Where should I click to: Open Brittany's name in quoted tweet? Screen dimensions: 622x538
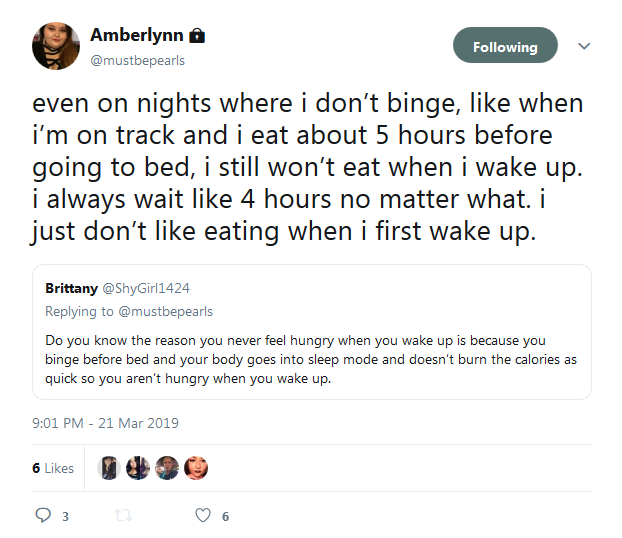point(71,288)
